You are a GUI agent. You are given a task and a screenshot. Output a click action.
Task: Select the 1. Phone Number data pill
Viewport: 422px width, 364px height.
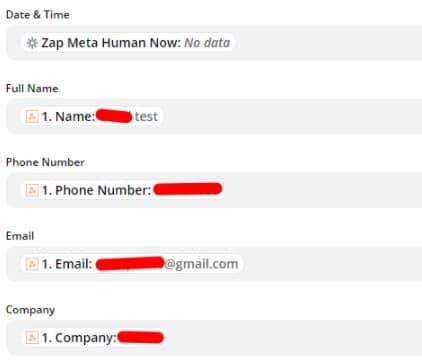(123, 190)
